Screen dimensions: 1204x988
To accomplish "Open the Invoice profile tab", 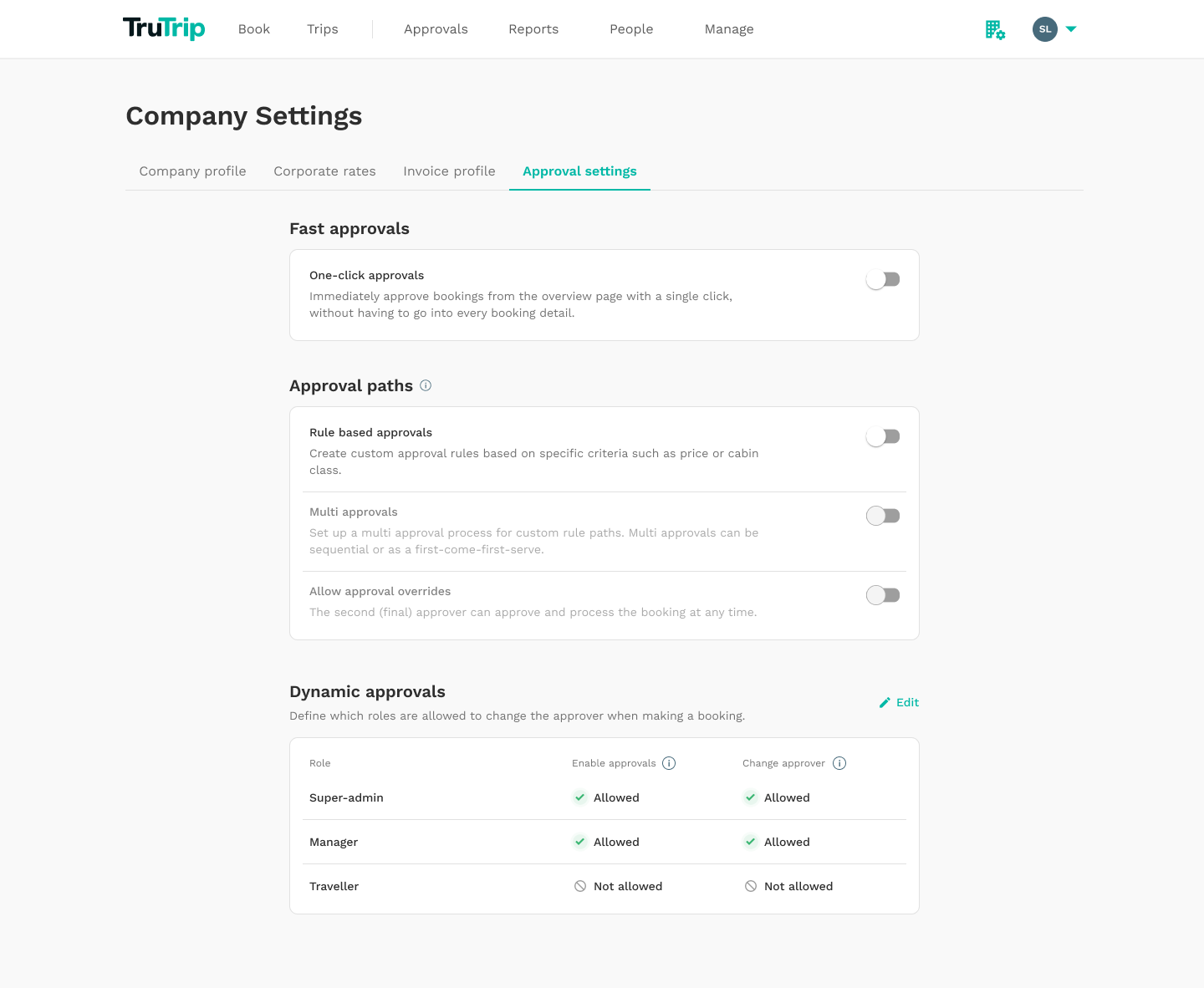I will click(x=449, y=171).
